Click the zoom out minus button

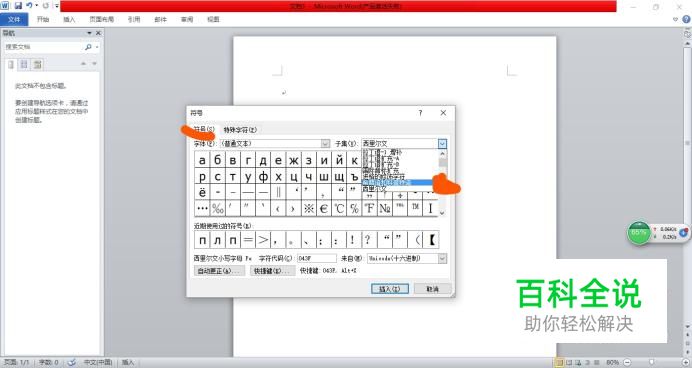(x=627, y=362)
